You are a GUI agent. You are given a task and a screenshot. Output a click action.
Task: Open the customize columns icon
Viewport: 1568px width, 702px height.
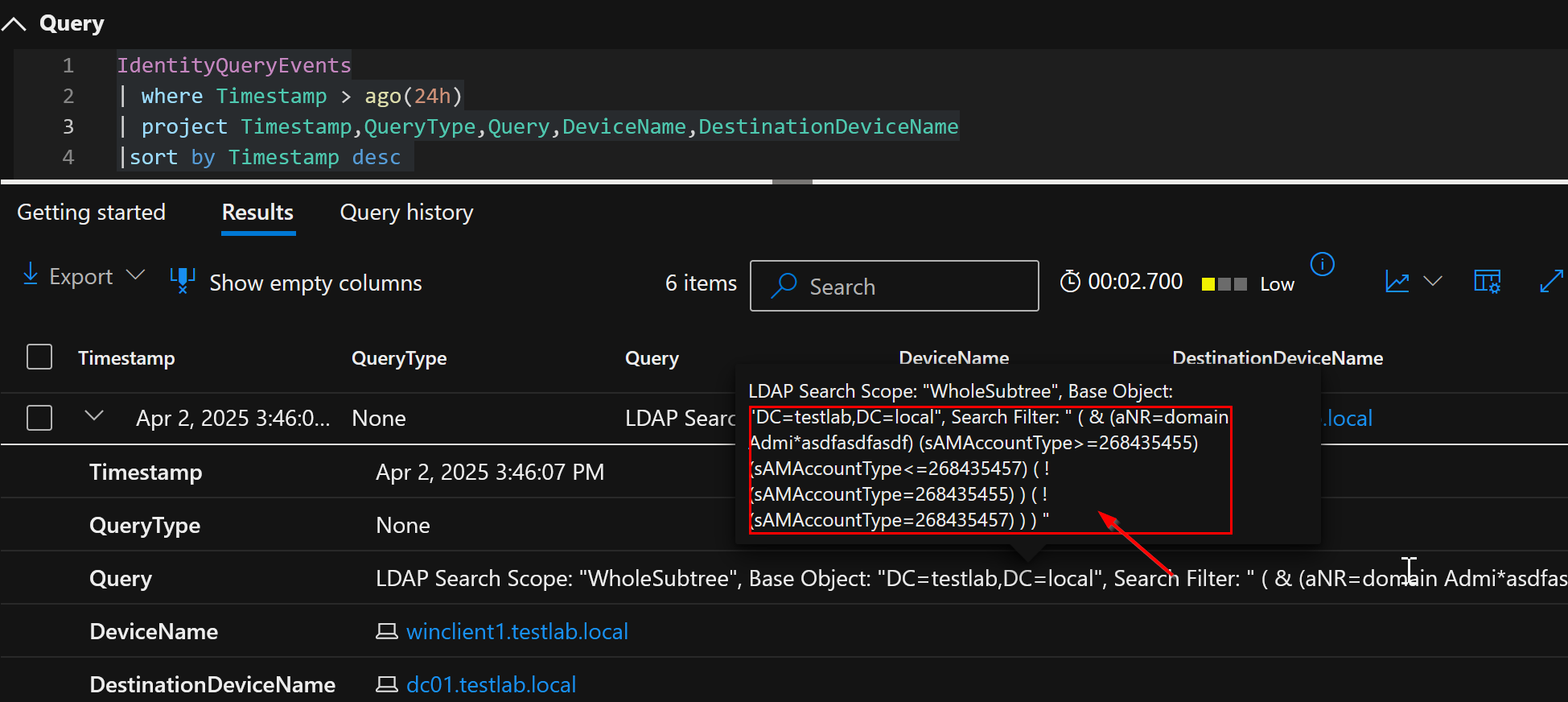tap(1487, 282)
